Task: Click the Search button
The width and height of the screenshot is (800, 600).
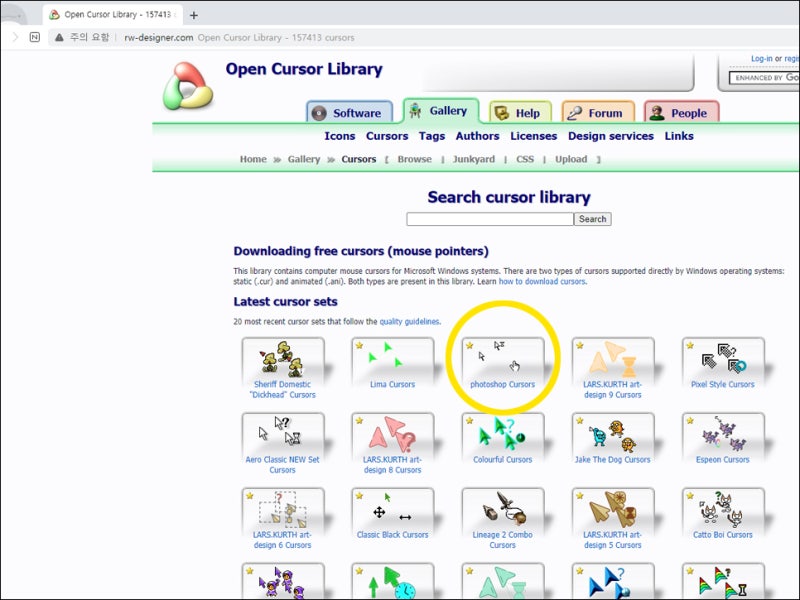Action: click(592, 219)
